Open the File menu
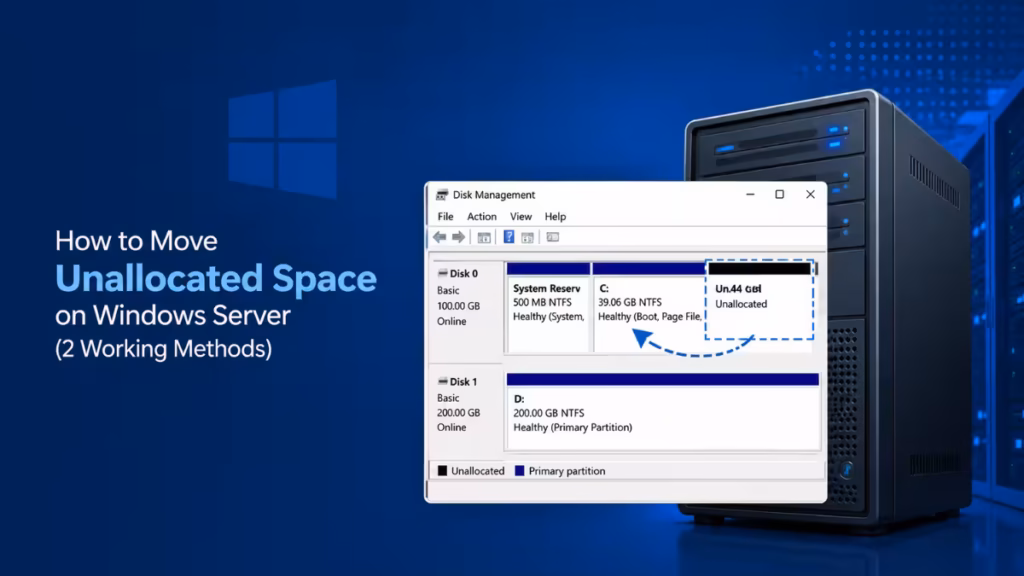1024x576 pixels. pyautogui.click(x=445, y=216)
